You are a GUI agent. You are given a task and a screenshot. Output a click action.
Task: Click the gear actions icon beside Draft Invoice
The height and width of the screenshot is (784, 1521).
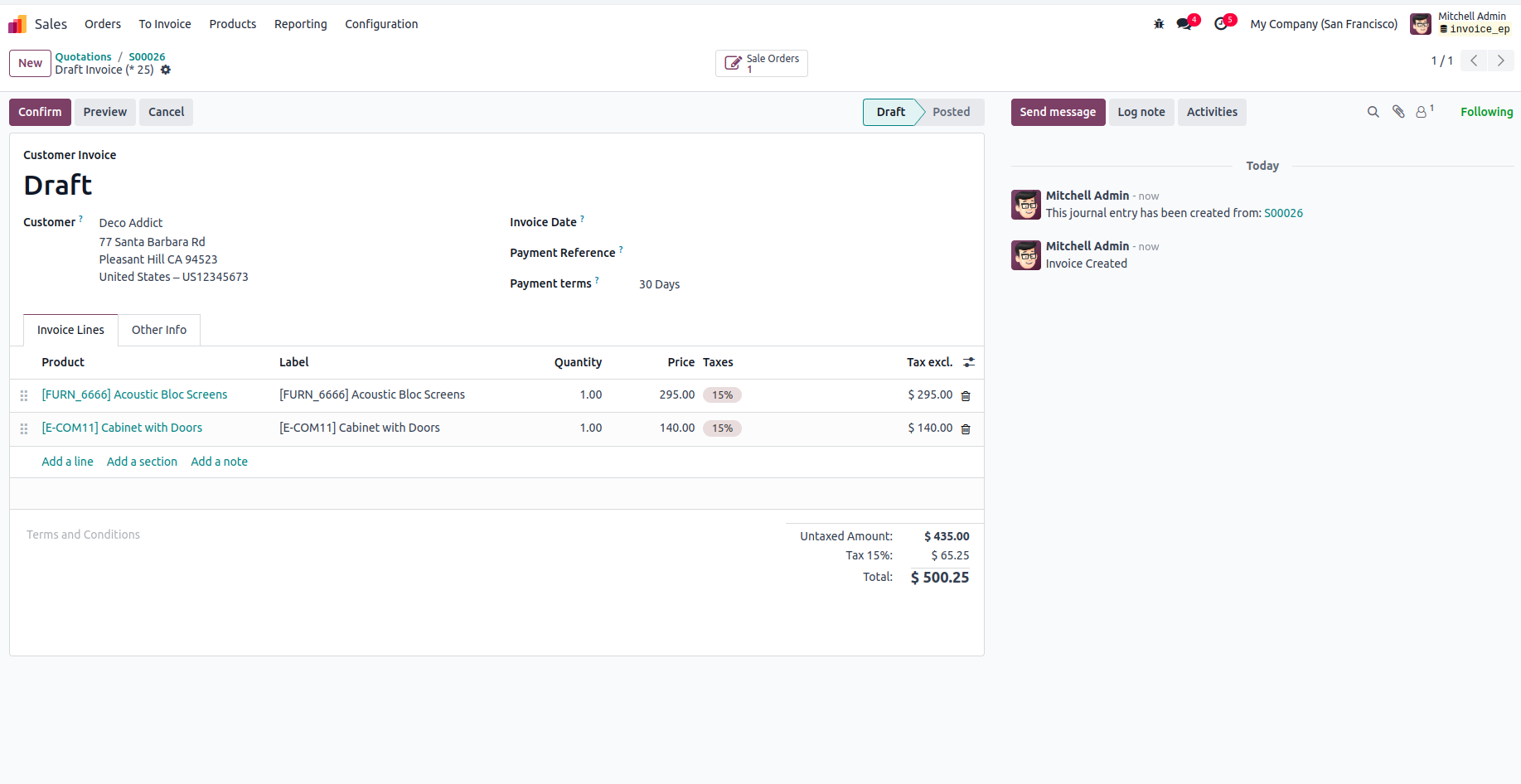pos(166,70)
